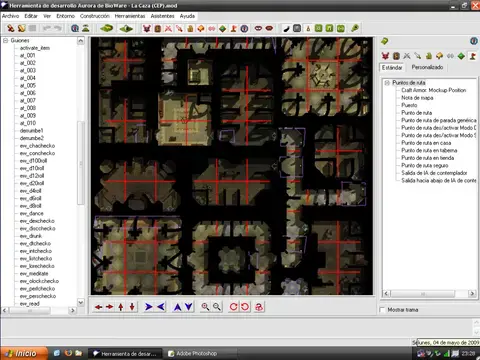Click the zoom in magnifier below the map
This screenshot has height=360, width=480.
tap(205, 307)
